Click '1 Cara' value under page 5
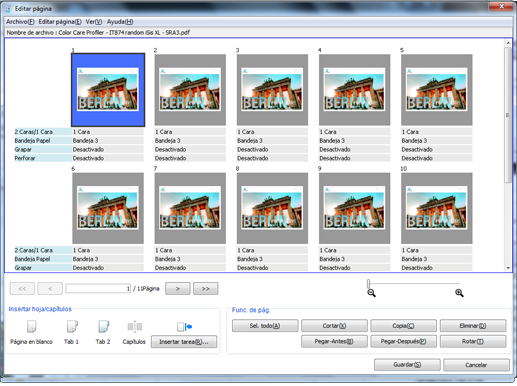This screenshot has width=517, height=386. tap(437, 132)
